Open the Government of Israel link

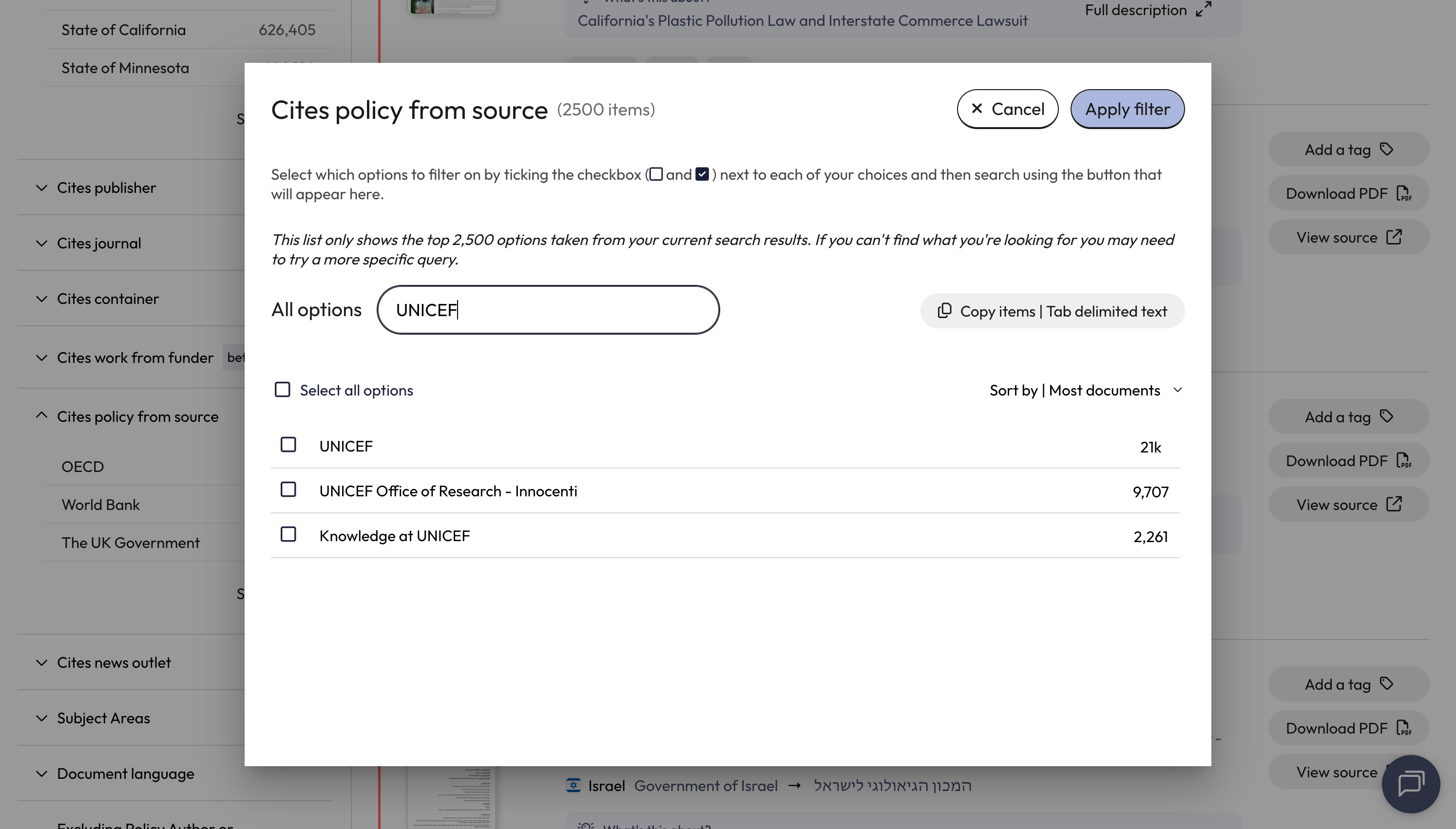pos(706,786)
